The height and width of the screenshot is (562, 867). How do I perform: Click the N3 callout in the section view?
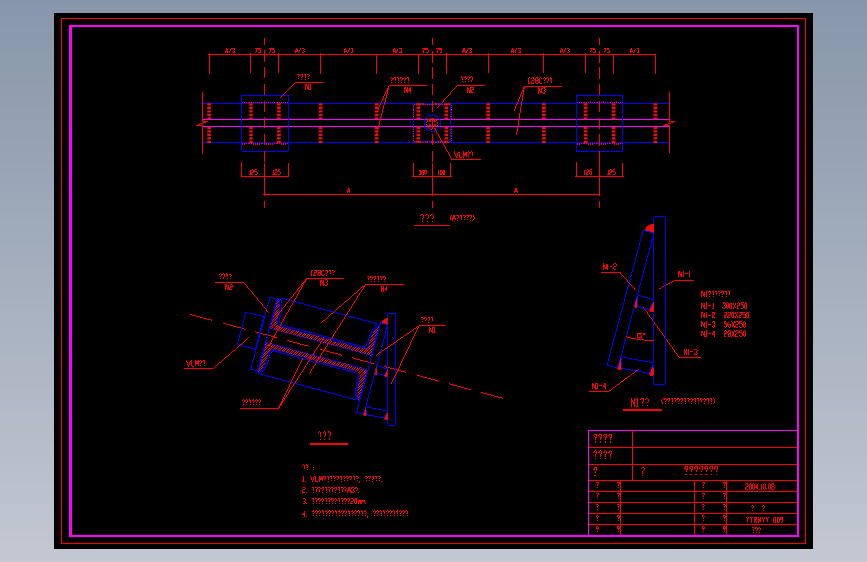click(x=323, y=283)
